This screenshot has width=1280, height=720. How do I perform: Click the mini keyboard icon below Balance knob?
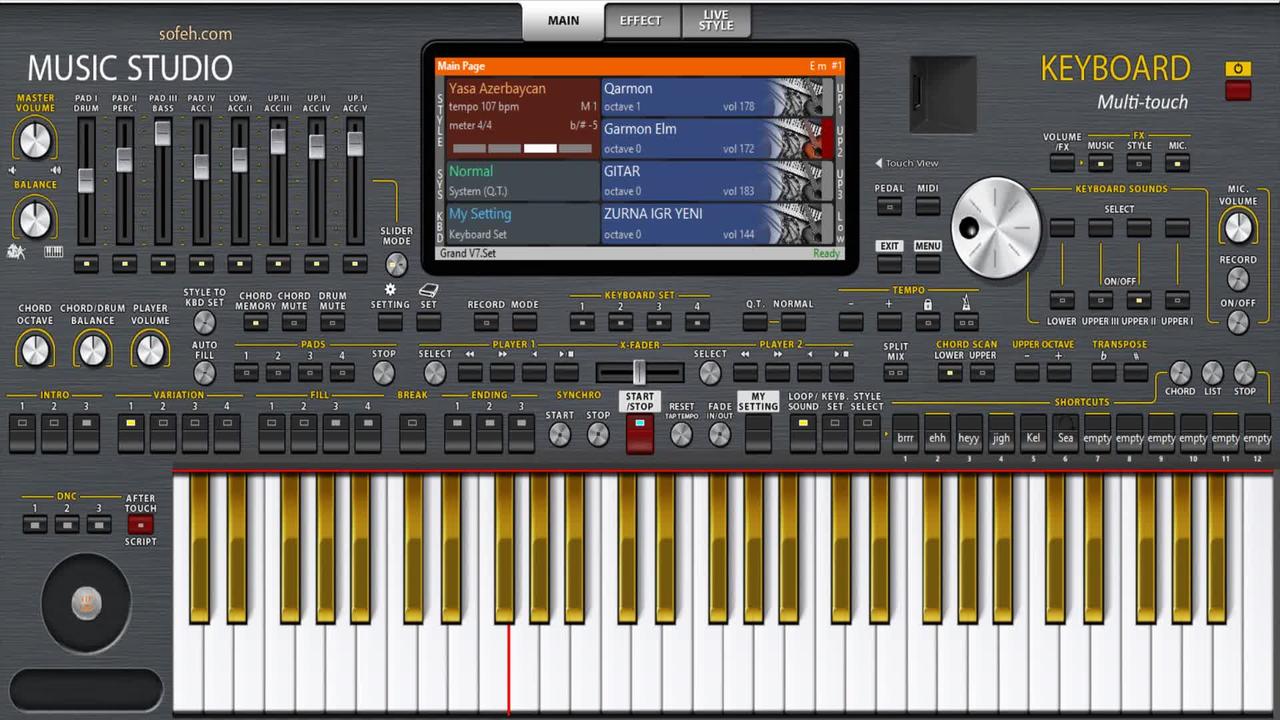[x=52, y=252]
